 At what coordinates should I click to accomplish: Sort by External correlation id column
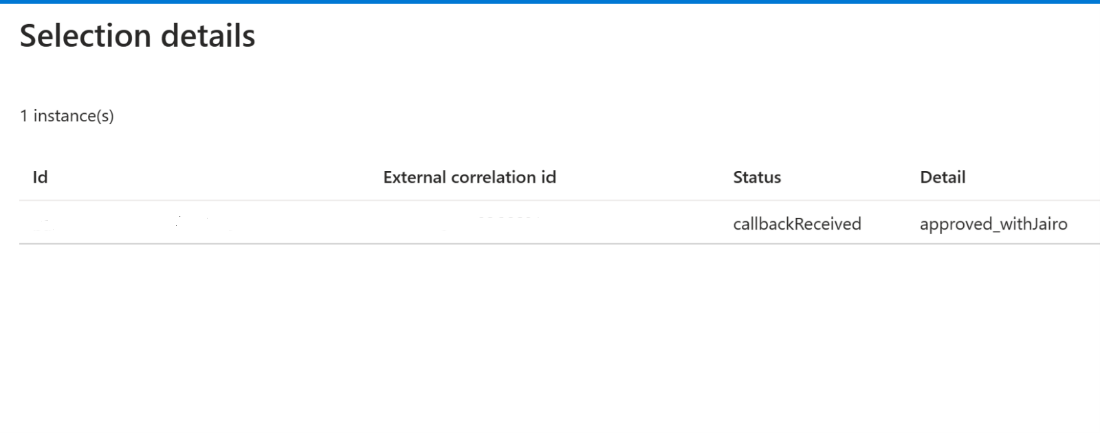point(469,178)
